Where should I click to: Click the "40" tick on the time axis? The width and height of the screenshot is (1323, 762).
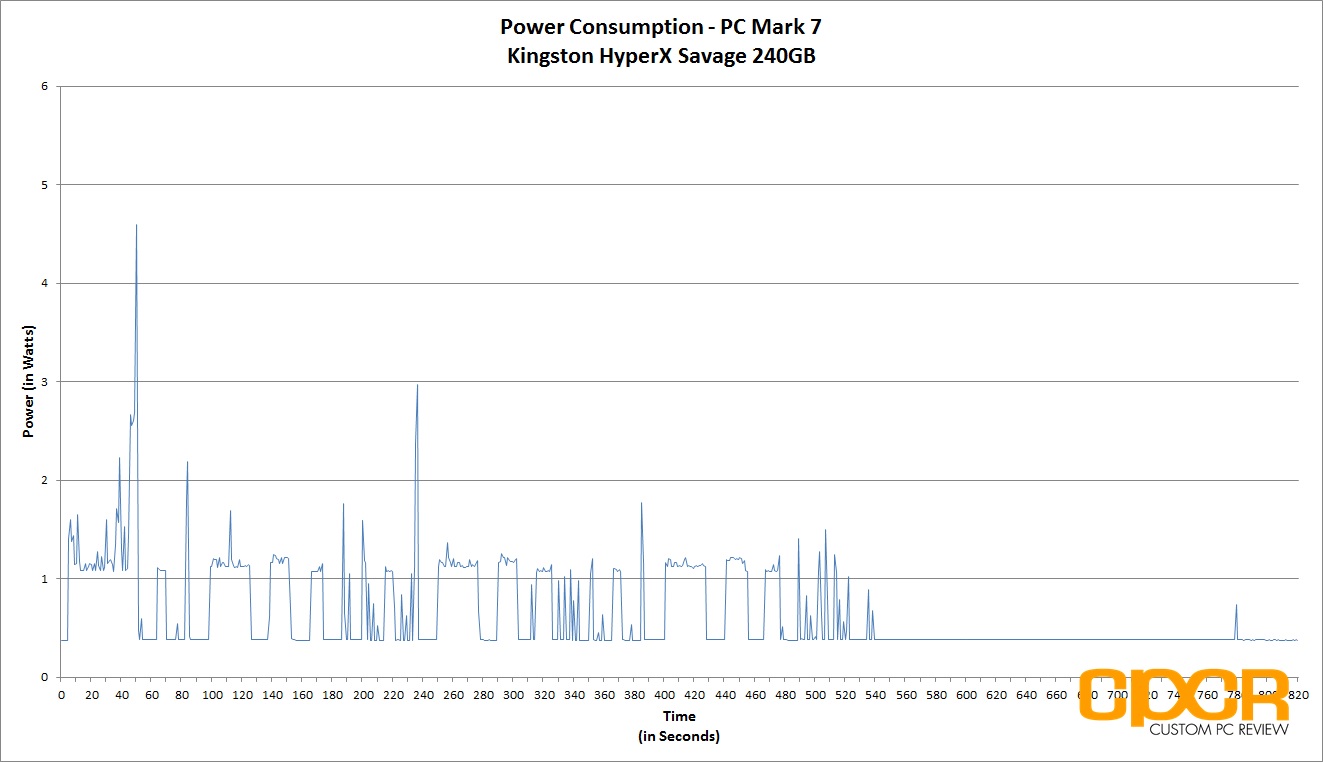[121, 694]
